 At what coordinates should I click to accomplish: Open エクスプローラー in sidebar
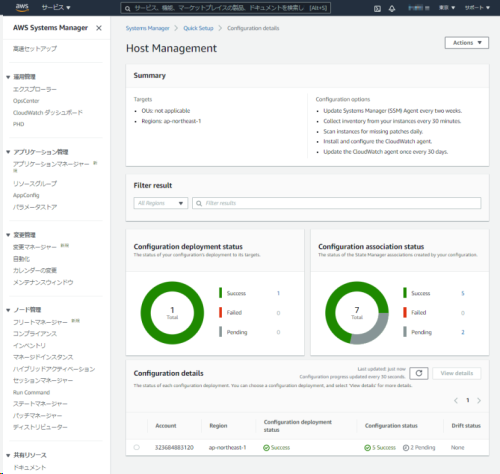pos(35,89)
